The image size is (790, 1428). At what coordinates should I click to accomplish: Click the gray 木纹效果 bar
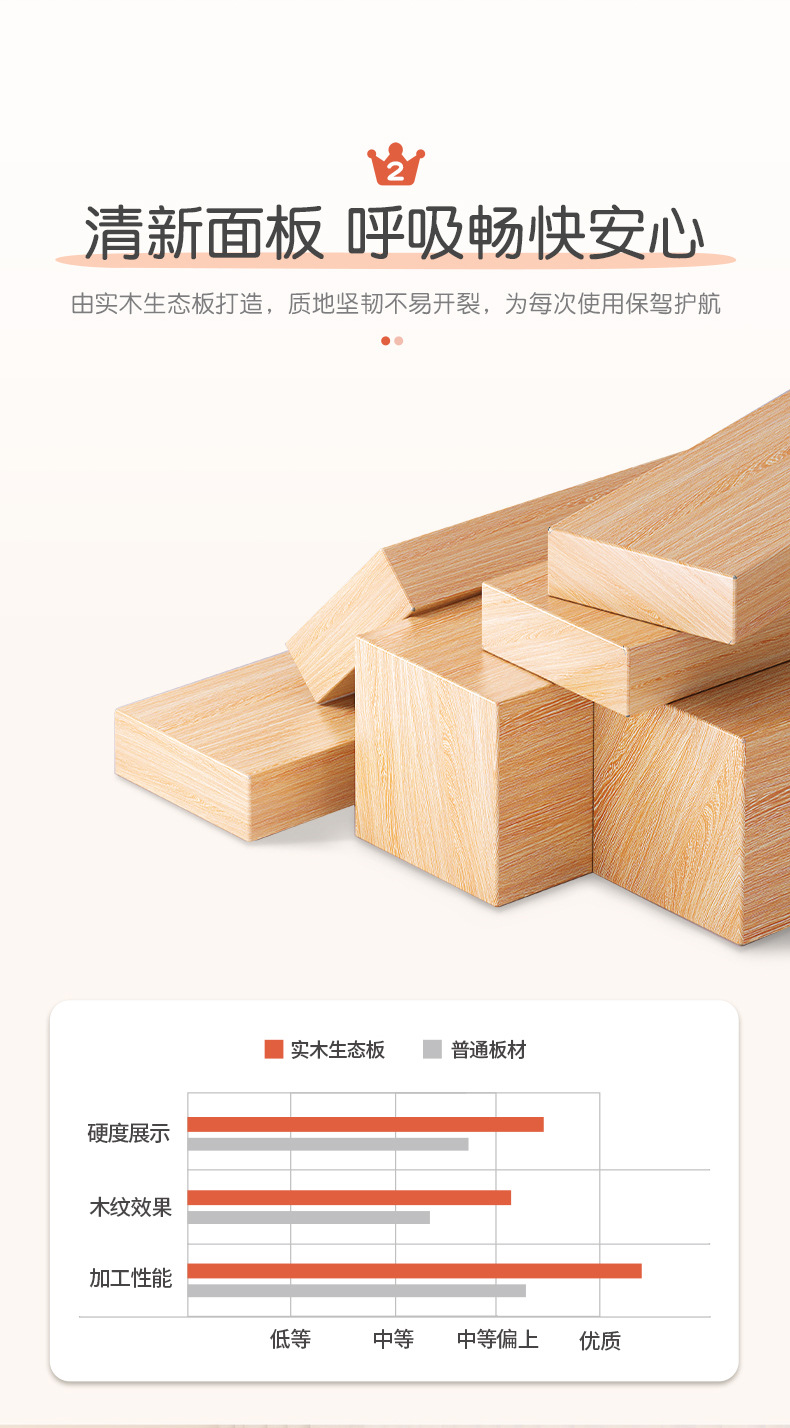[x=309, y=1217]
